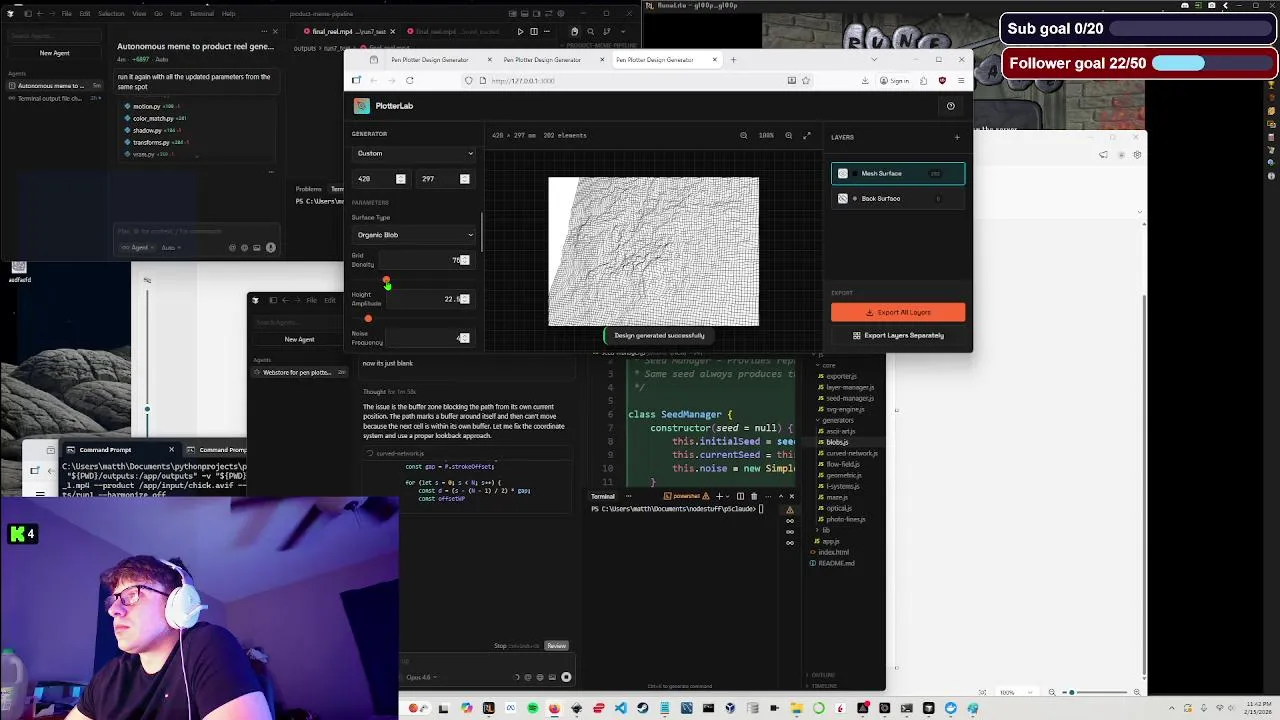1280x720 pixels.
Task: Delete the terminal with the trash icon
Action: 754,496
